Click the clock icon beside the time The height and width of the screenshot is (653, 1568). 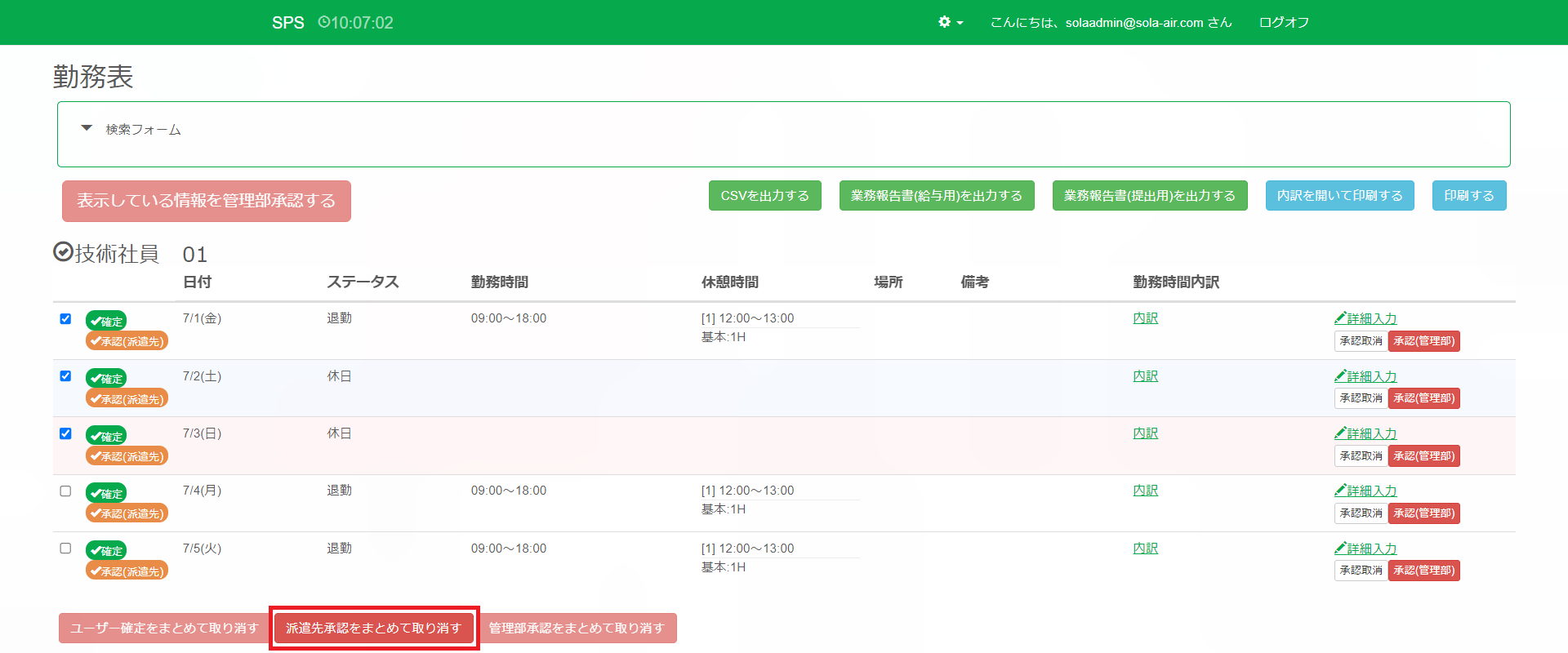coord(323,22)
